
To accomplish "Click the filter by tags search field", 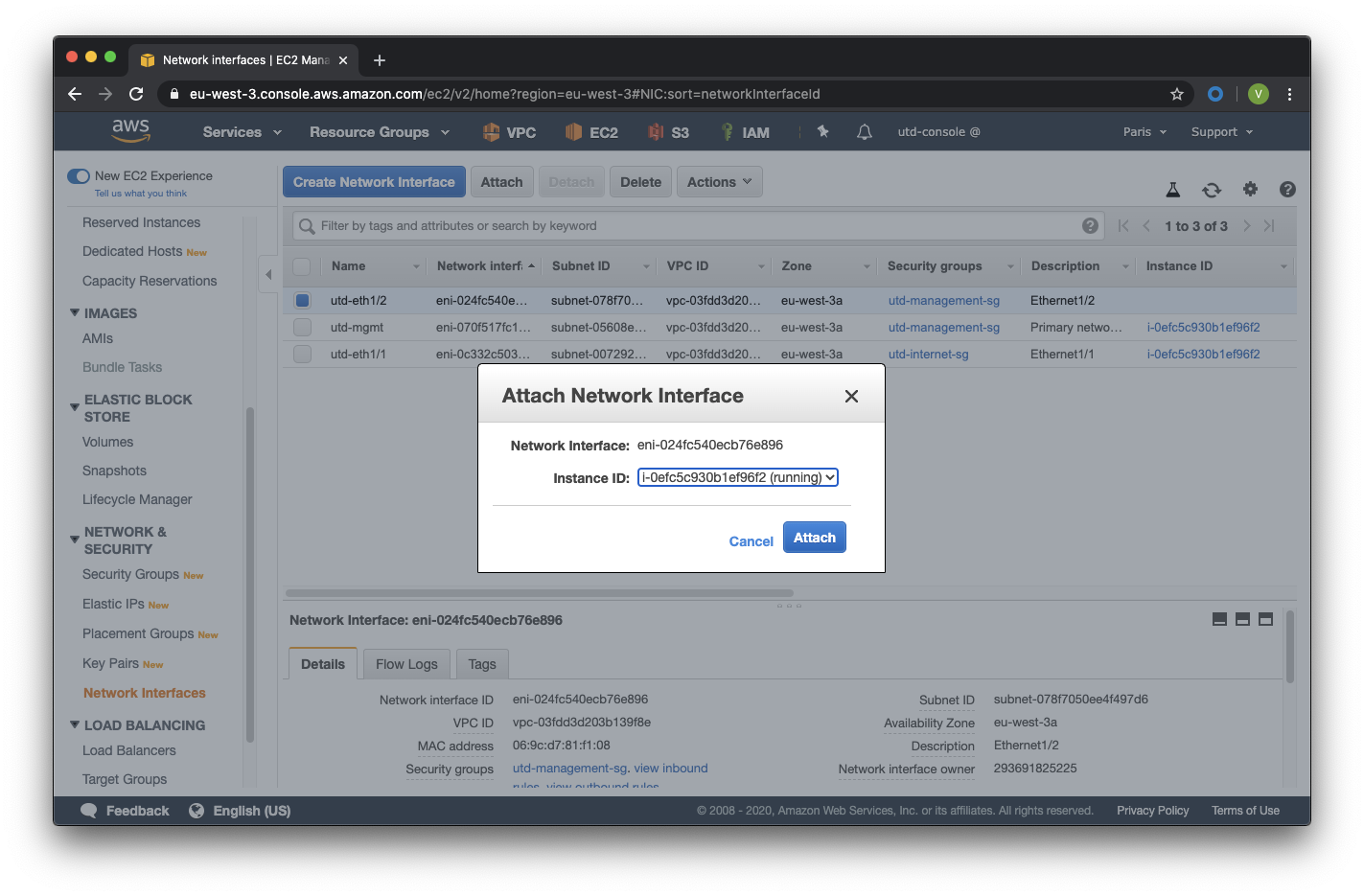I will (x=698, y=226).
